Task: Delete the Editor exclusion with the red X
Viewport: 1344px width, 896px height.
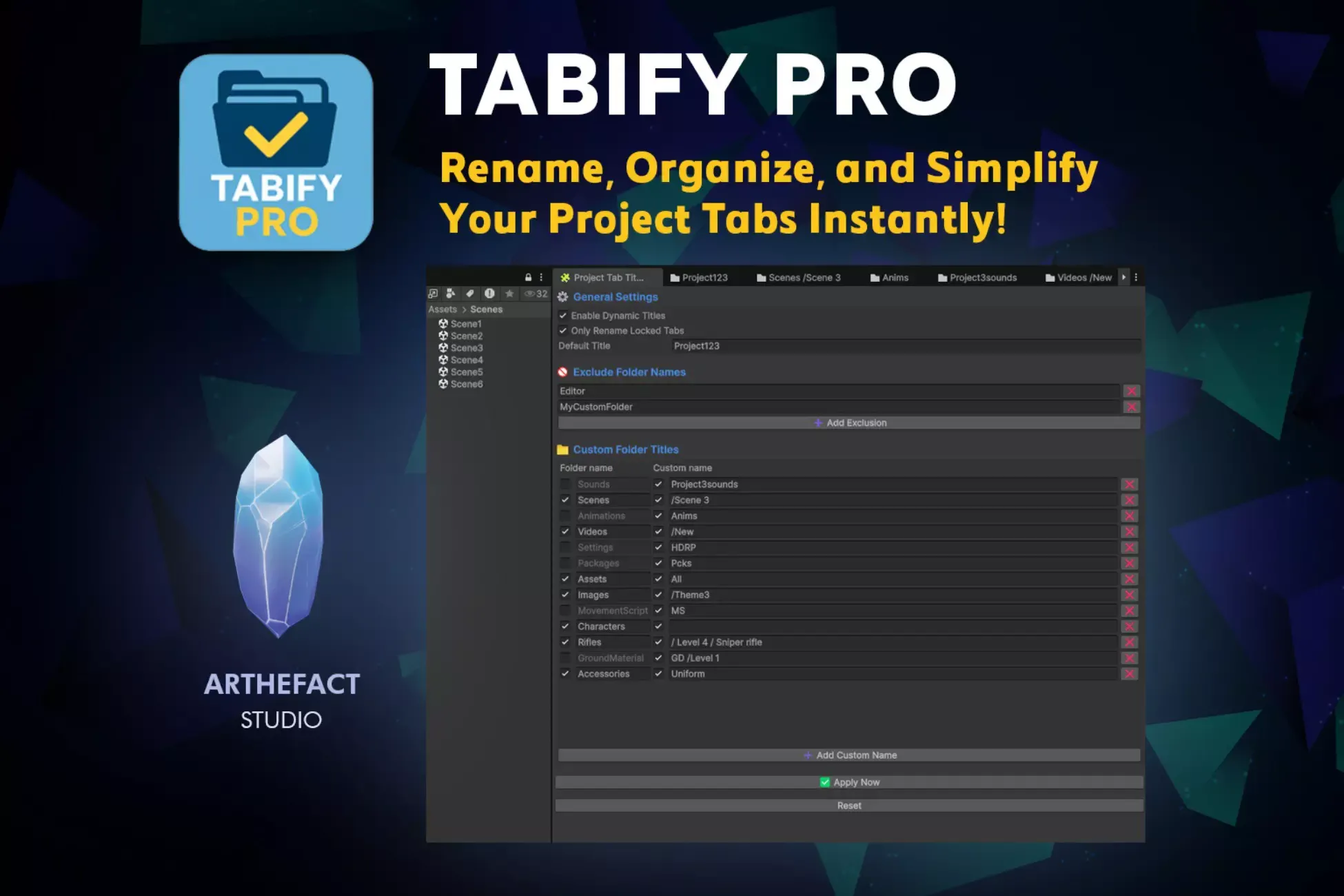Action: tap(1132, 391)
